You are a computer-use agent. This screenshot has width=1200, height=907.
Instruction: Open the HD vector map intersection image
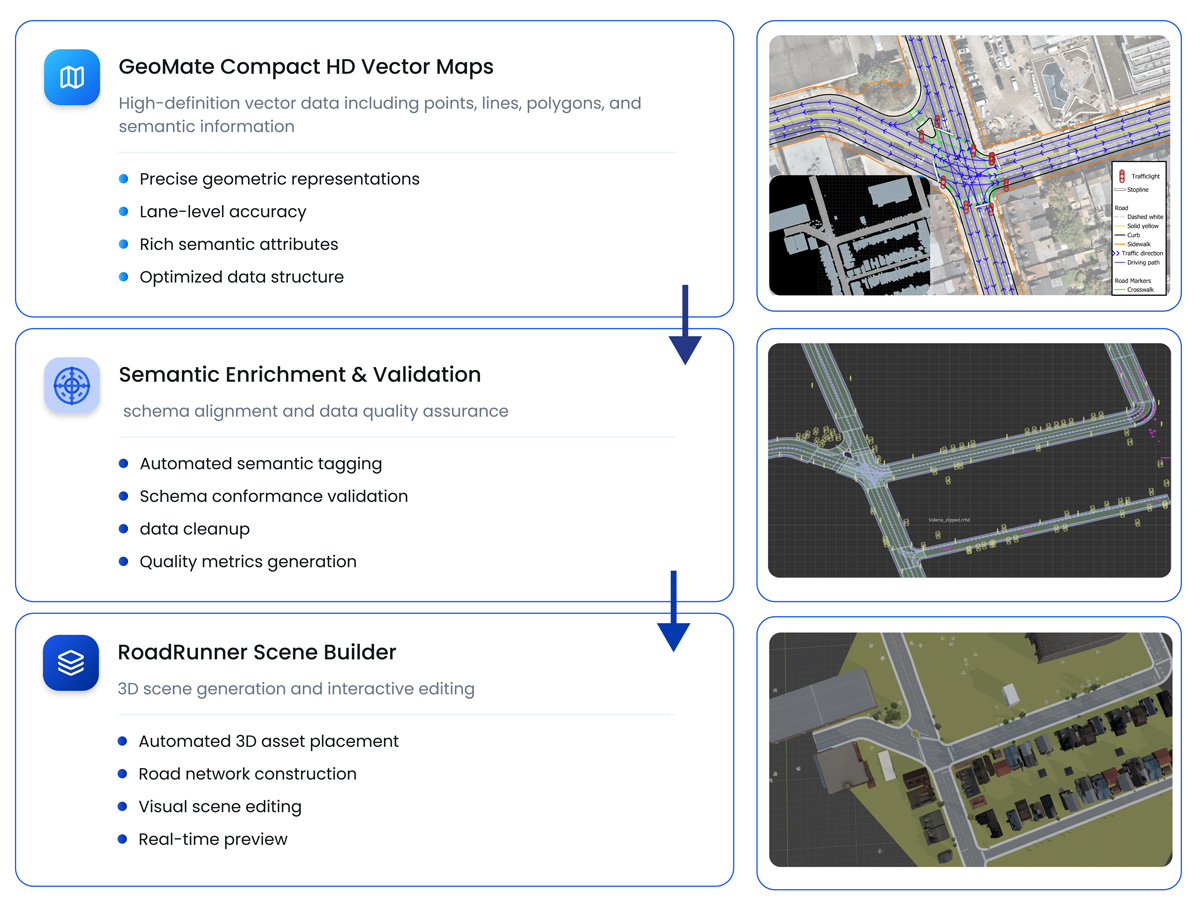coord(969,165)
